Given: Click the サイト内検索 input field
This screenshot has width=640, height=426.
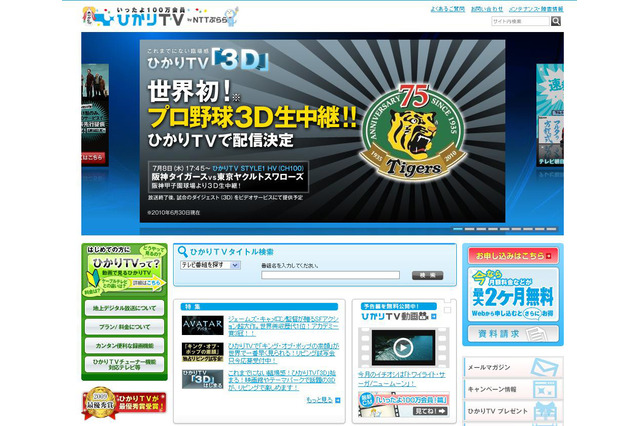Looking at the screenshot, I should (x=521, y=21).
